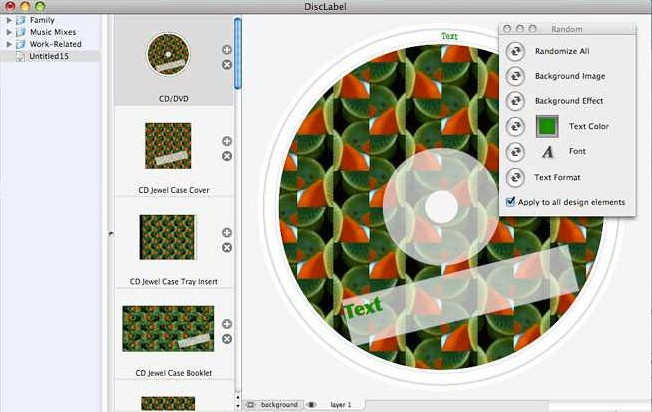Click the Randomize All refresh icon
Viewport: 652px width, 412px height.
[516, 52]
